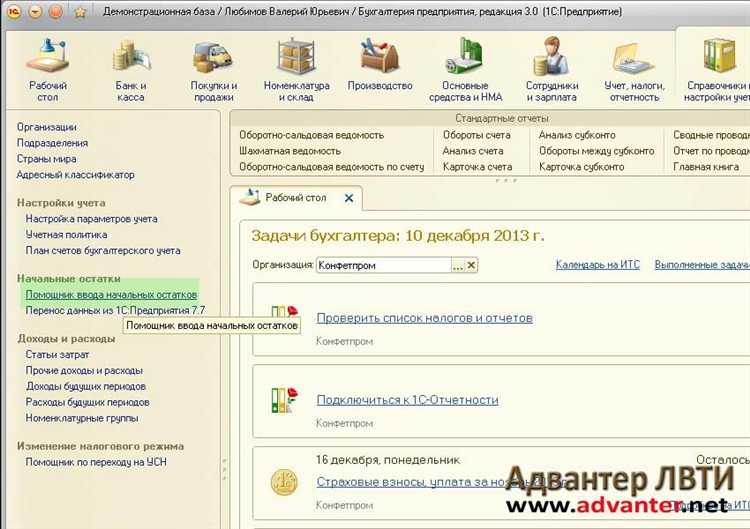
Task: Open Номенклатура и склад section
Action: (x=296, y=60)
